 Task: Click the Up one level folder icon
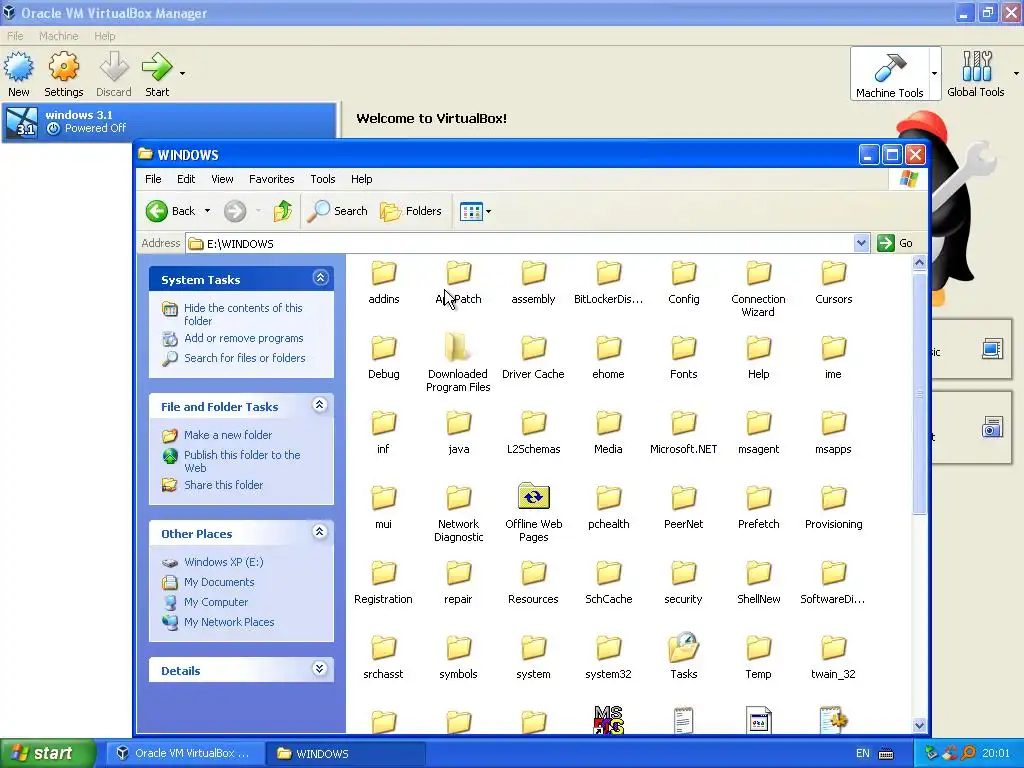tap(283, 211)
